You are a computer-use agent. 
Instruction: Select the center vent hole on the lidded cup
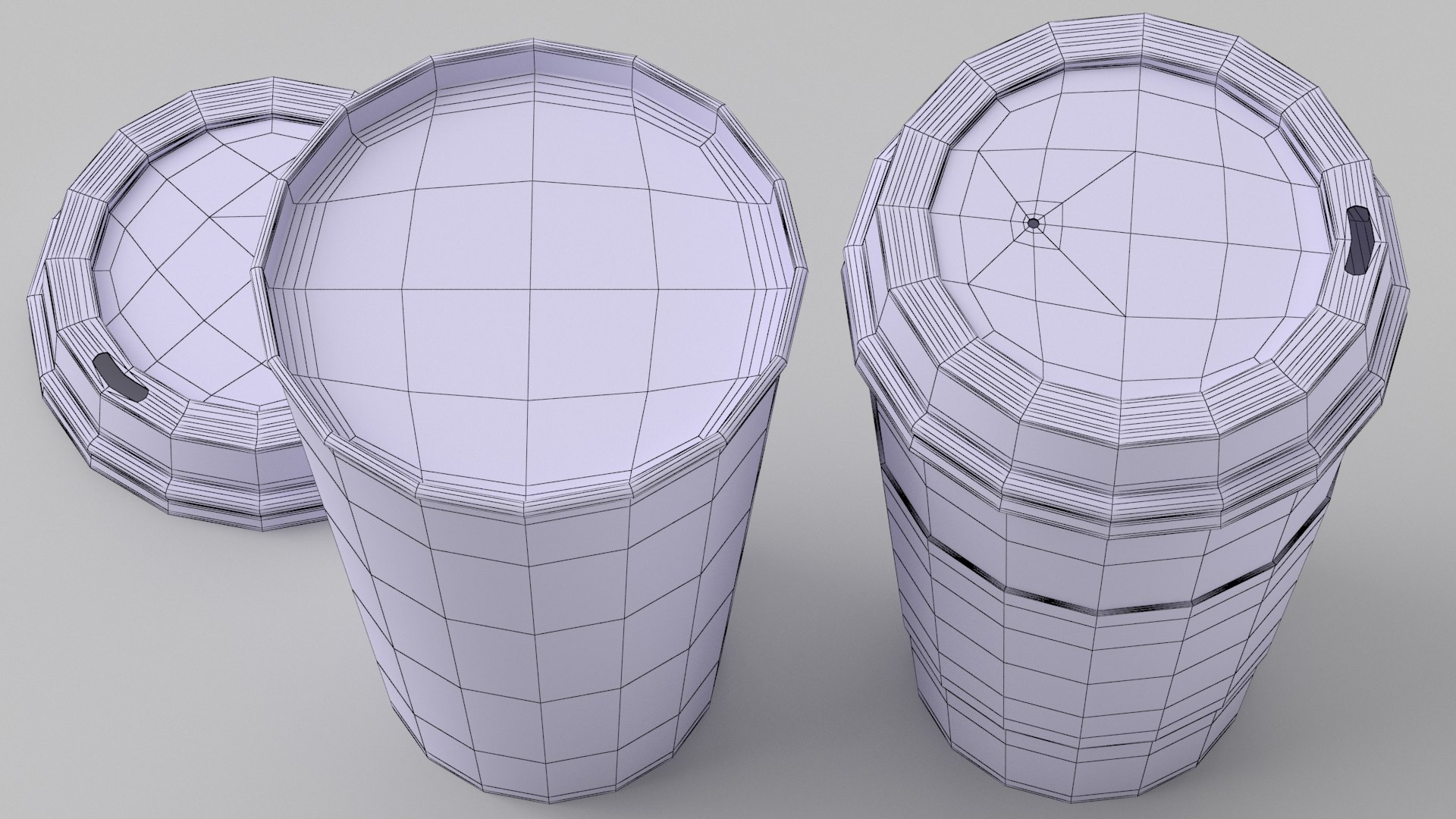(x=1033, y=223)
